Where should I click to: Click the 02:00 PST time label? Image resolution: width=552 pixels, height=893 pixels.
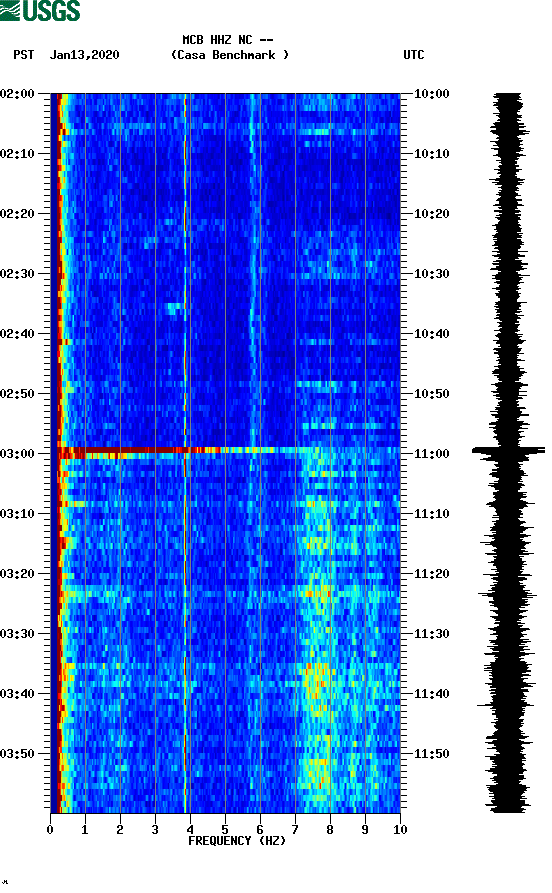18,93
